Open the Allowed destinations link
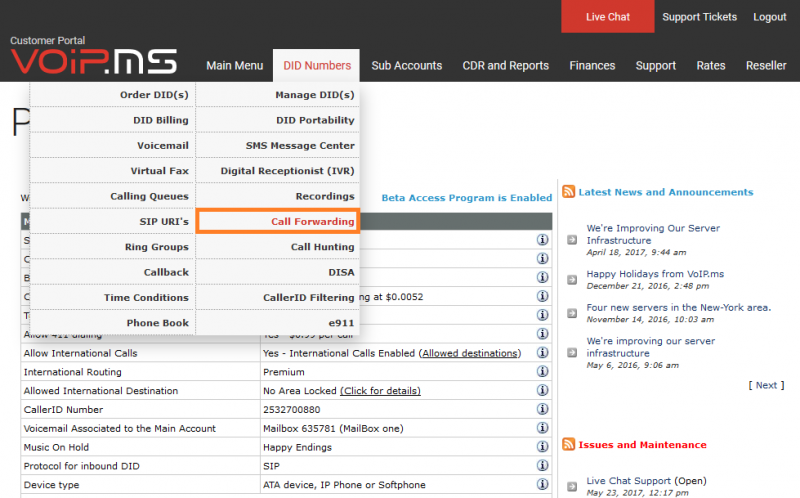Image resolution: width=800 pixels, height=498 pixels. point(469,353)
